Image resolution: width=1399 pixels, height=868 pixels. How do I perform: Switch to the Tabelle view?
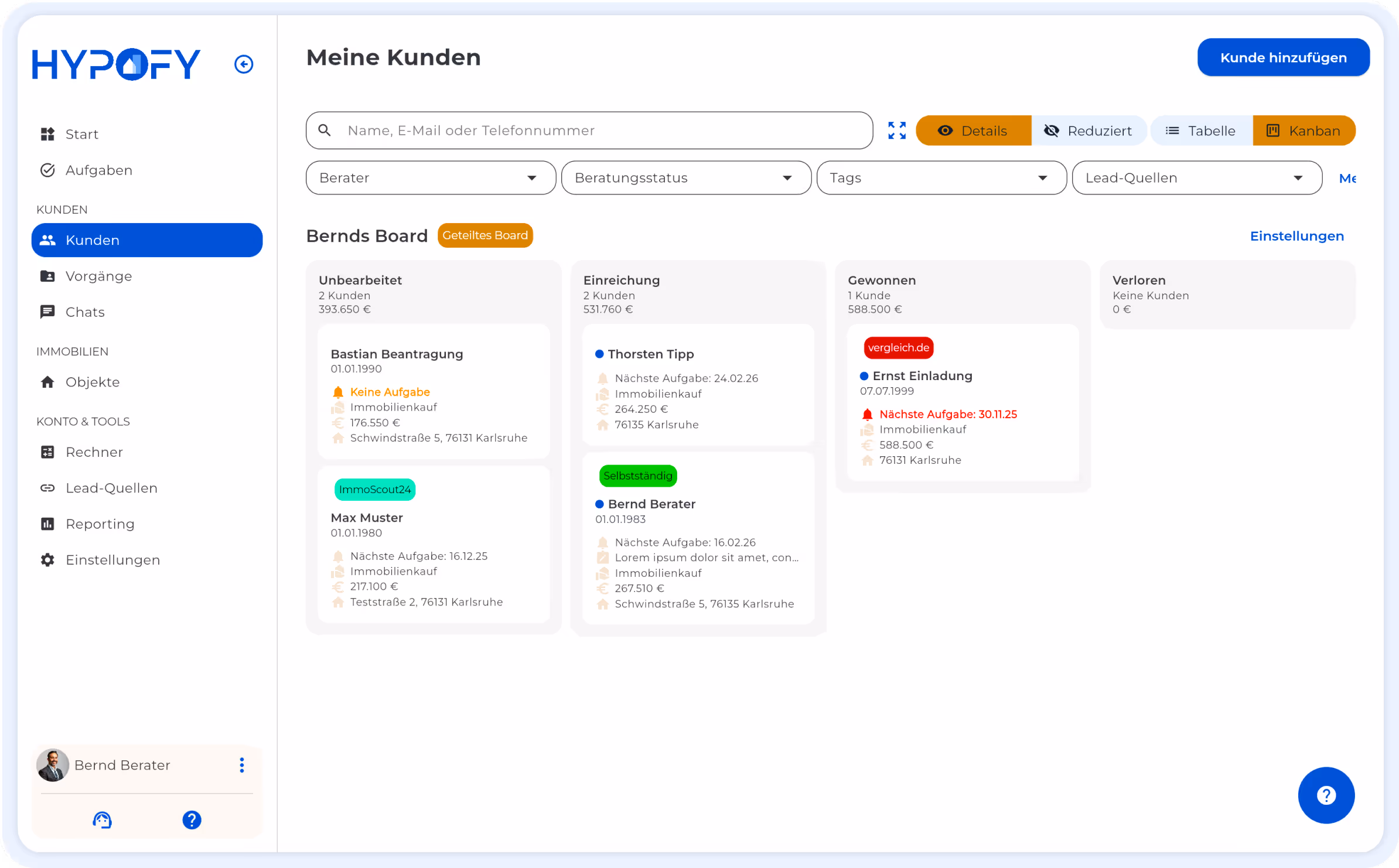(x=1201, y=131)
